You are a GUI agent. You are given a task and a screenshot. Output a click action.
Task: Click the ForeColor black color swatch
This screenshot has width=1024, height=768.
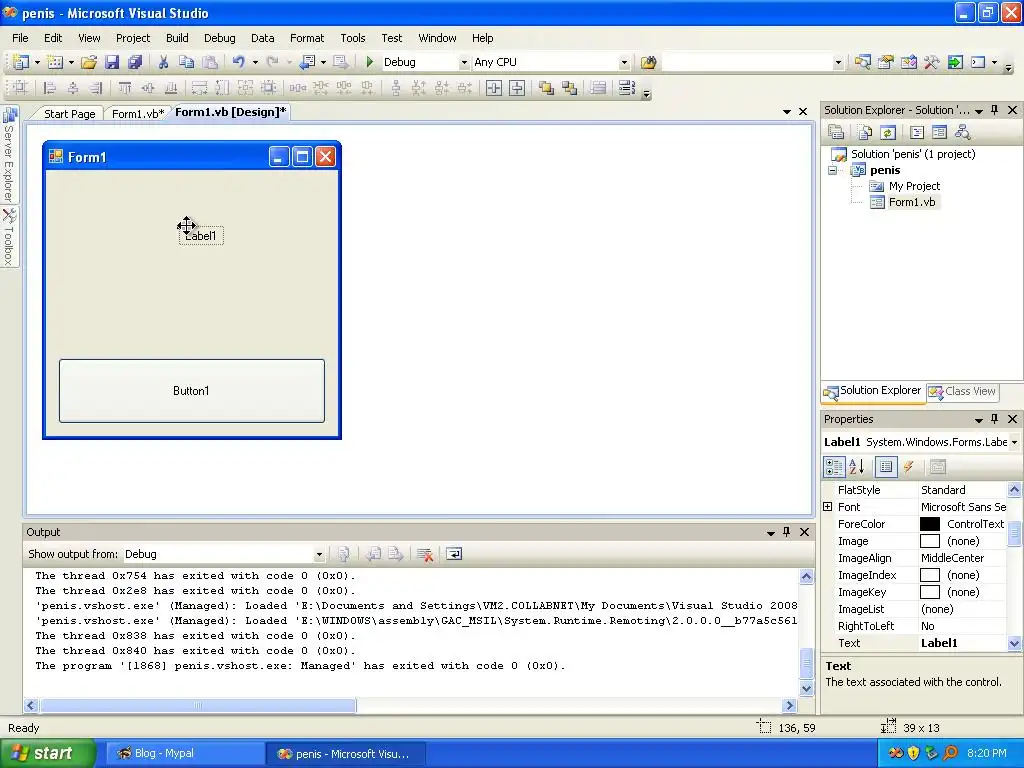pos(929,524)
